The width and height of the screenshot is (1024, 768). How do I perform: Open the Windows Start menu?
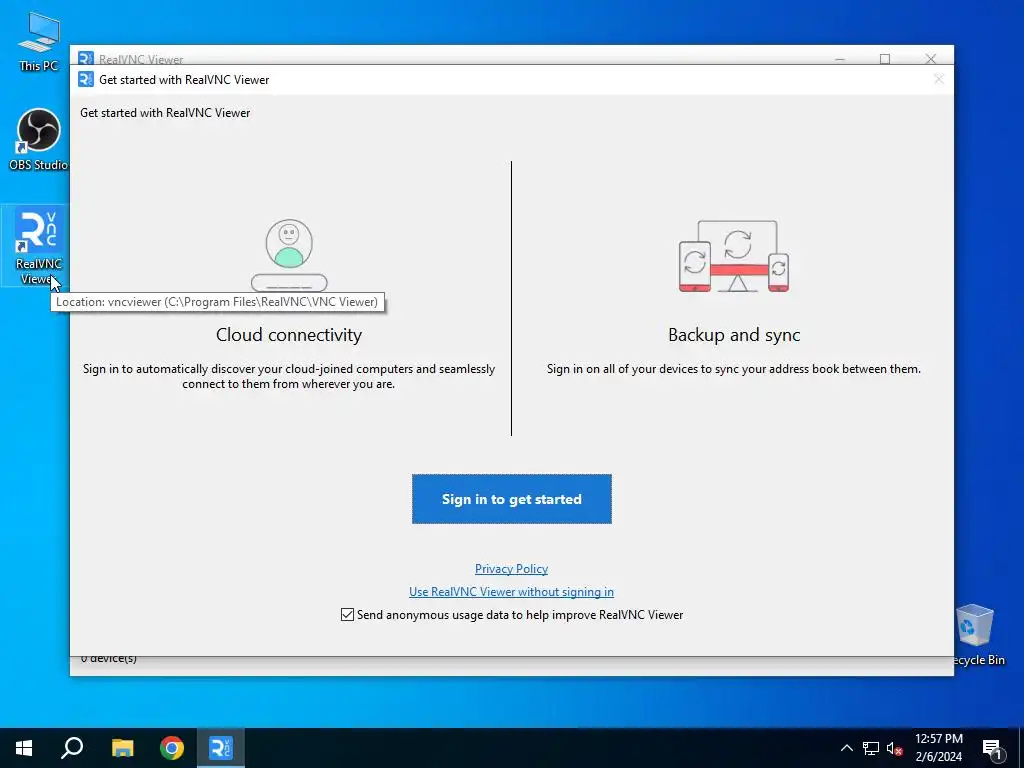click(x=24, y=748)
